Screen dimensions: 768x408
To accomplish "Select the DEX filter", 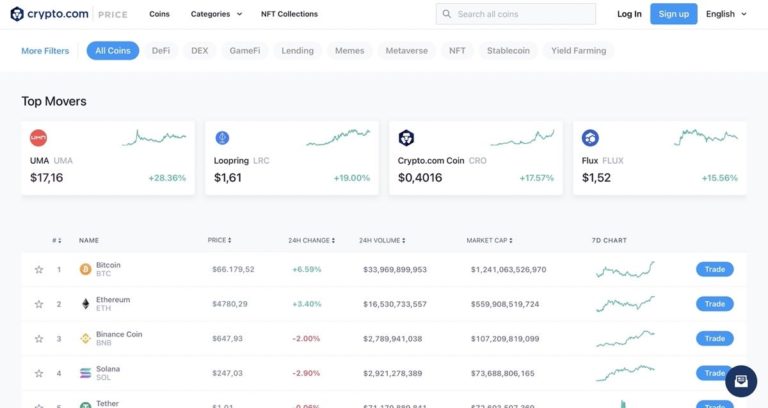I will pos(199,50).
